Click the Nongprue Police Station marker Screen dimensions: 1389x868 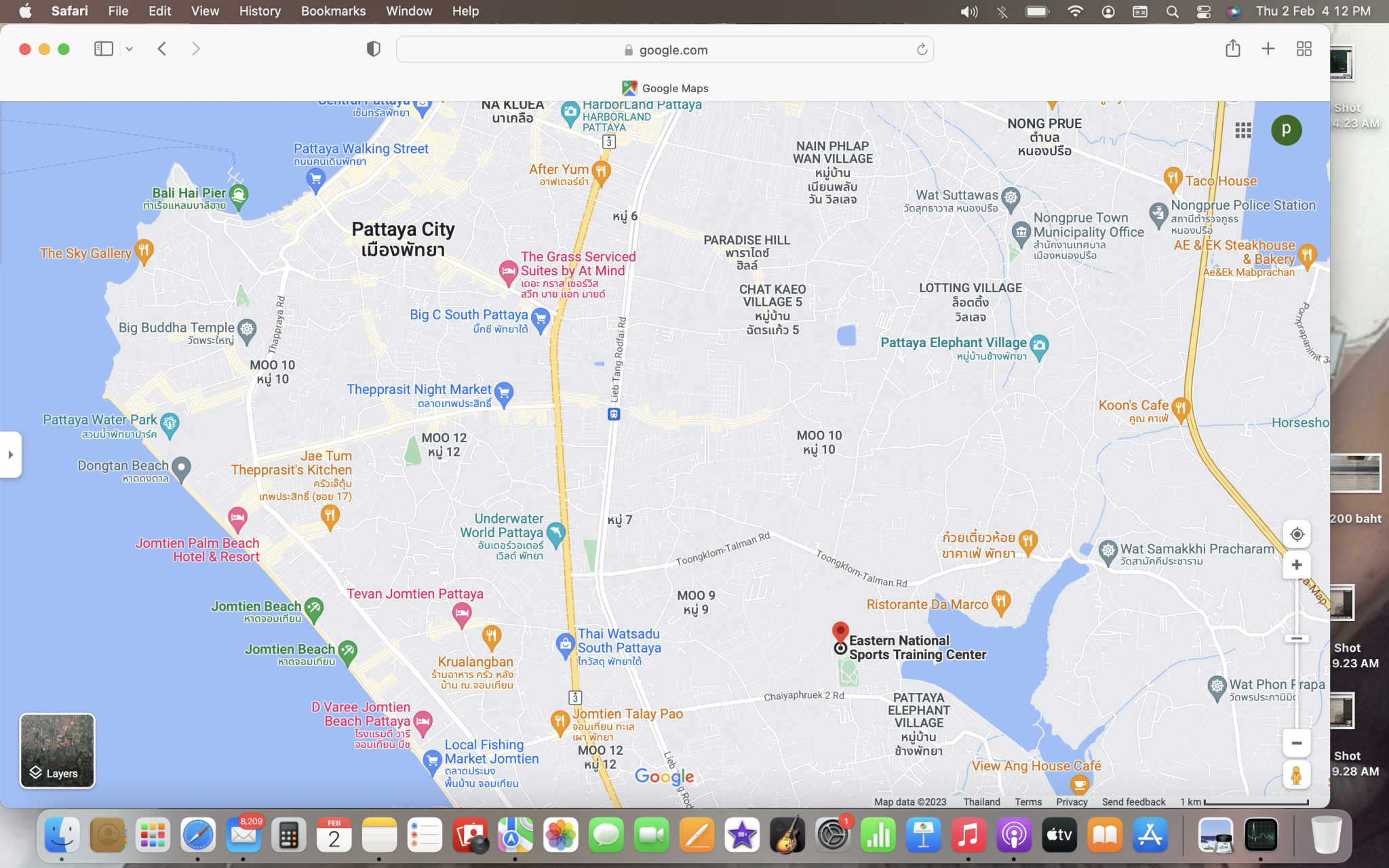[x=1158, y=214]
